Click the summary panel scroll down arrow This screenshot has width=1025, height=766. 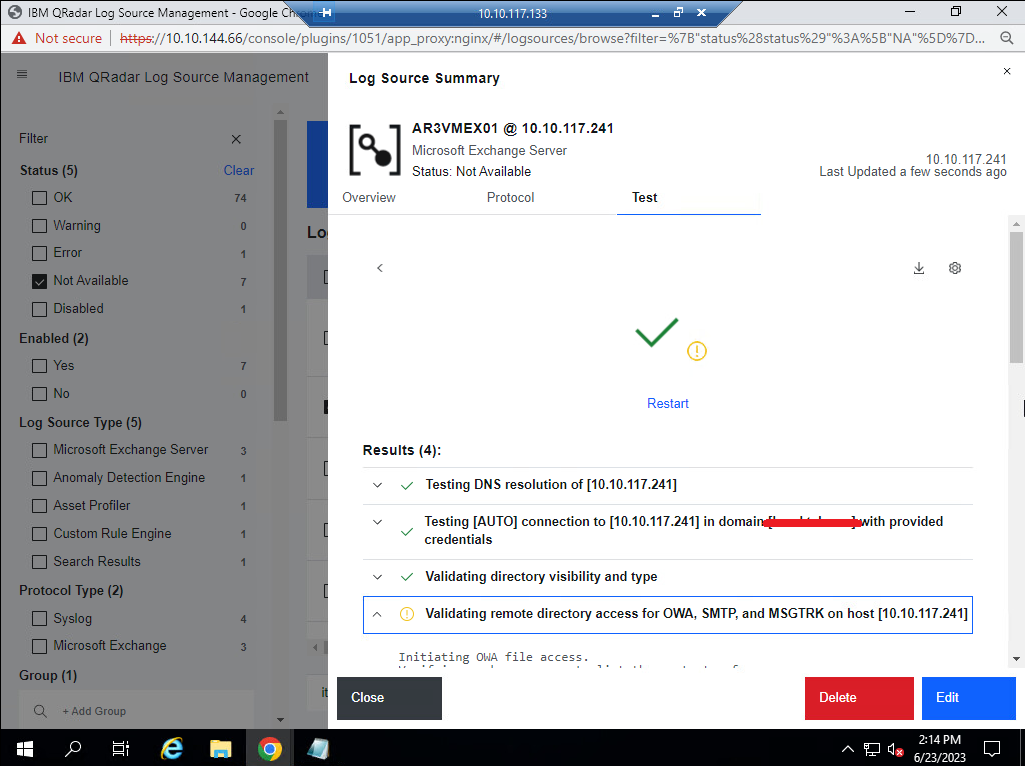[1016, 659]
